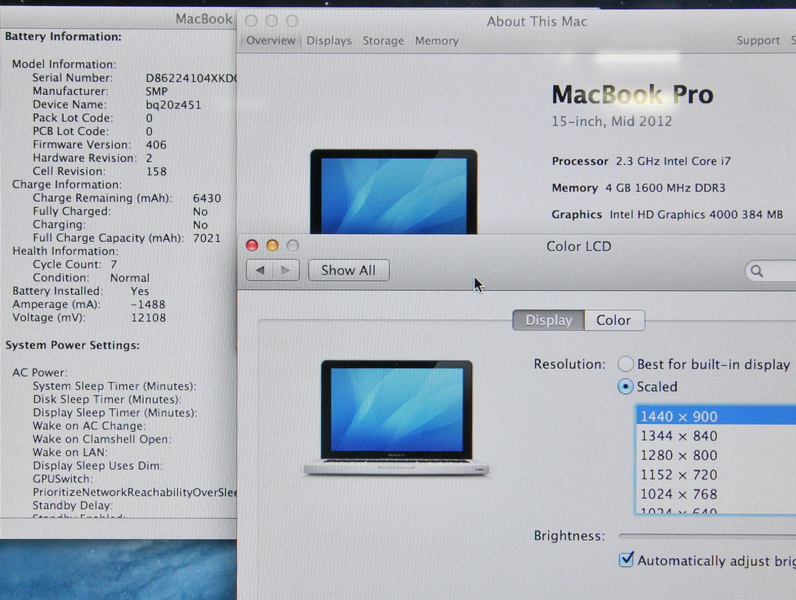Switch to the Color tab in Color LCD
The image size is (796, 600).
pyautogui.click(x=614, y=320)
